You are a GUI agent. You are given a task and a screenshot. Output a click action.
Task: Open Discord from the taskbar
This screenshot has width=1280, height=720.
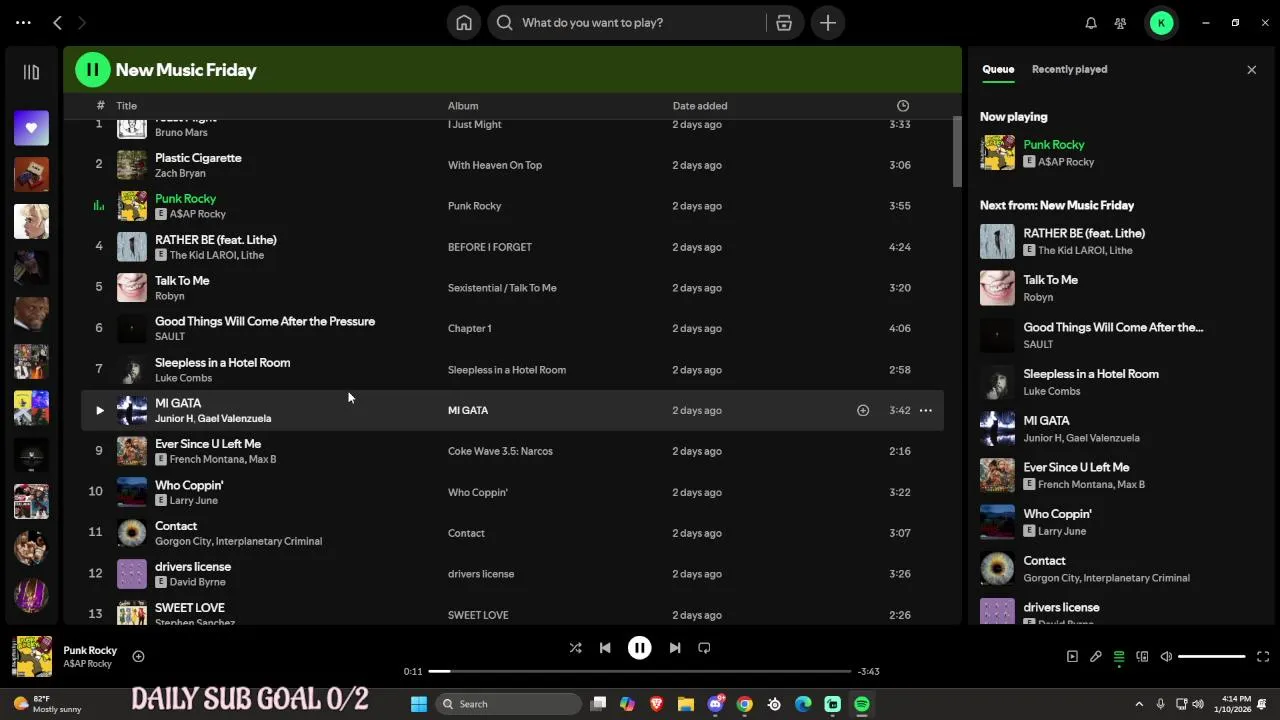(x=715, y=704)
